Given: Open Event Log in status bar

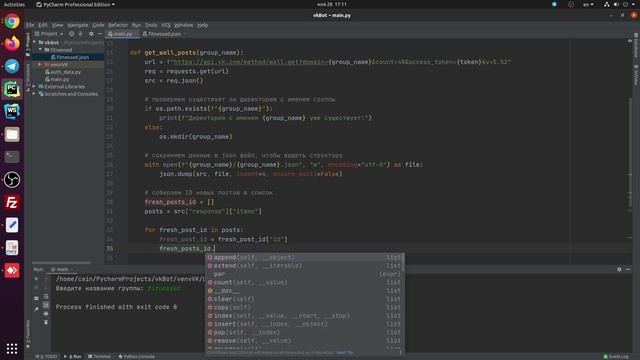Looking at the screenshot, I should 616,356.
